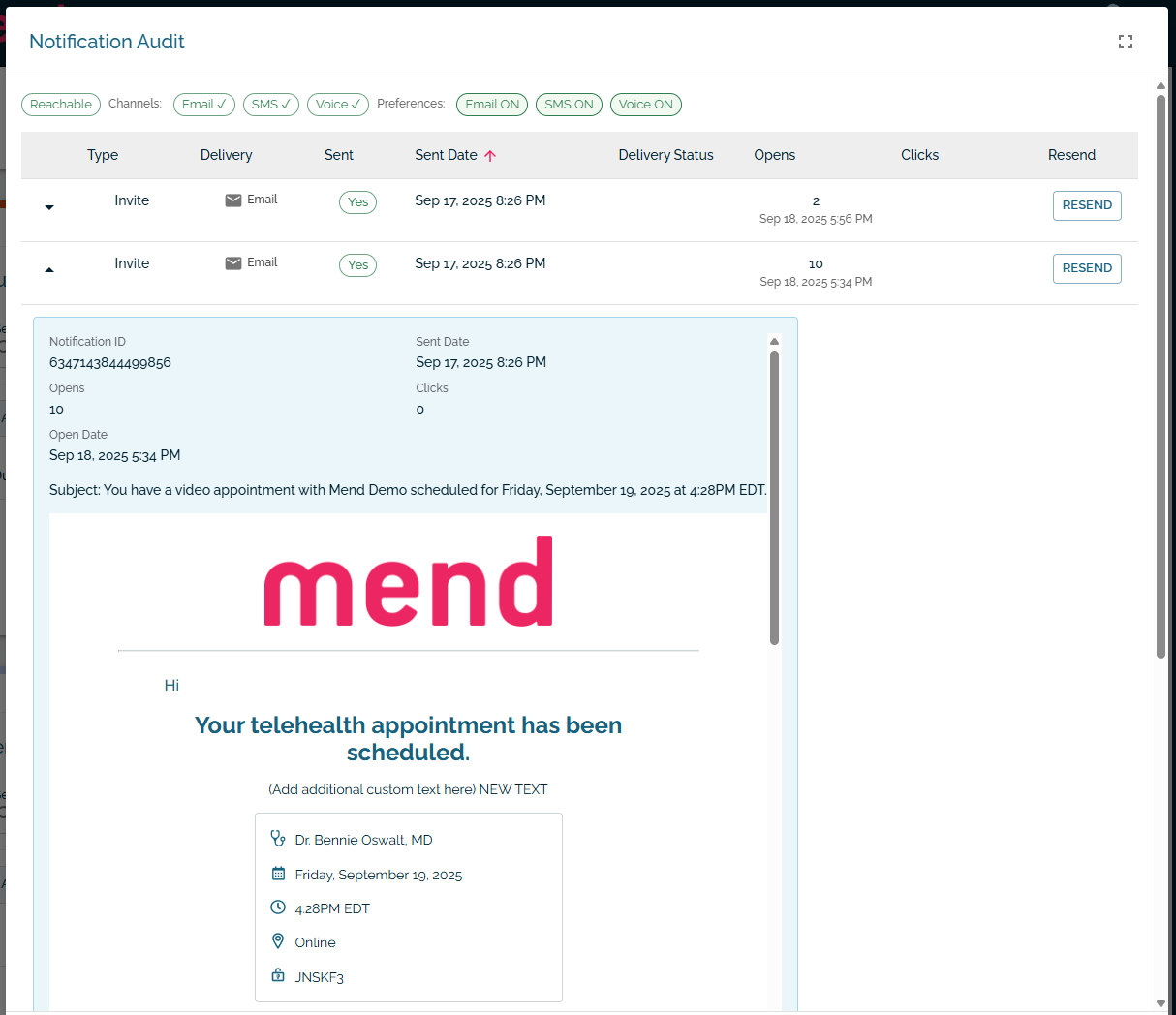
Task: Click the lock icon beside JNSKF3
Action: click(278, 975)
